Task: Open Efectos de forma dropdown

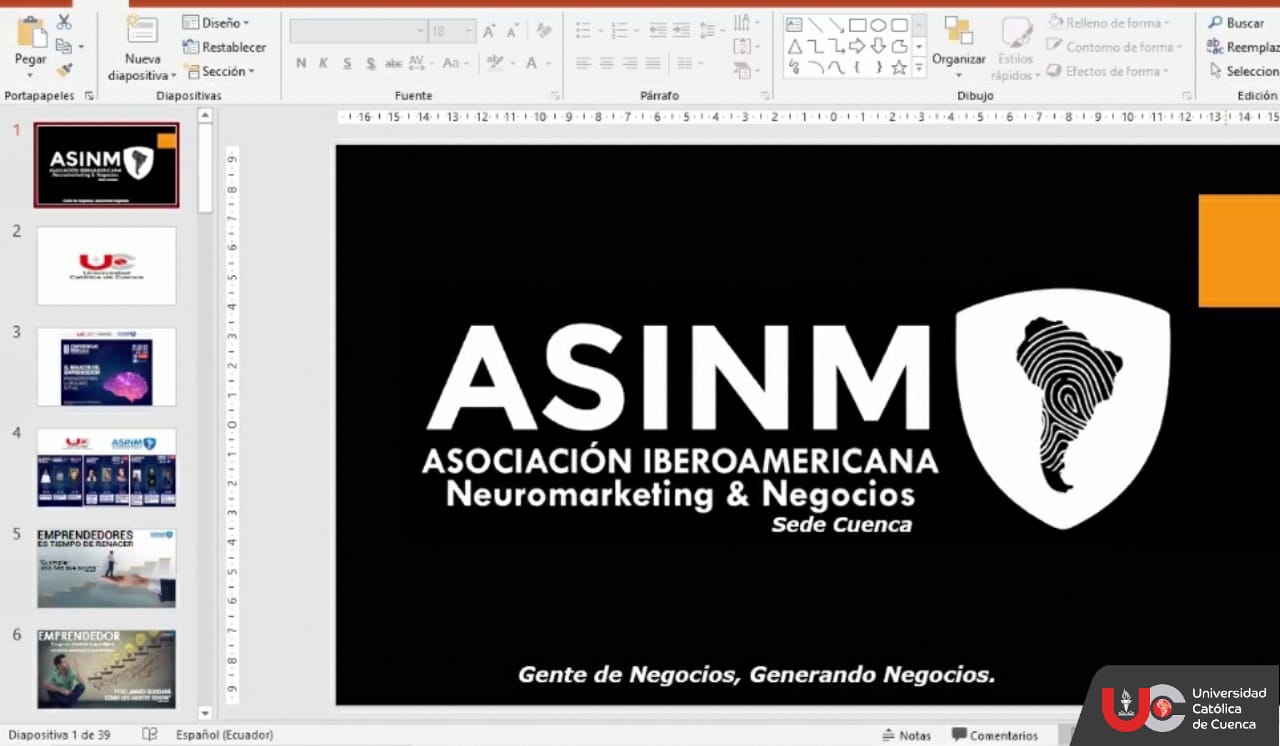Action: point(1107,71)
